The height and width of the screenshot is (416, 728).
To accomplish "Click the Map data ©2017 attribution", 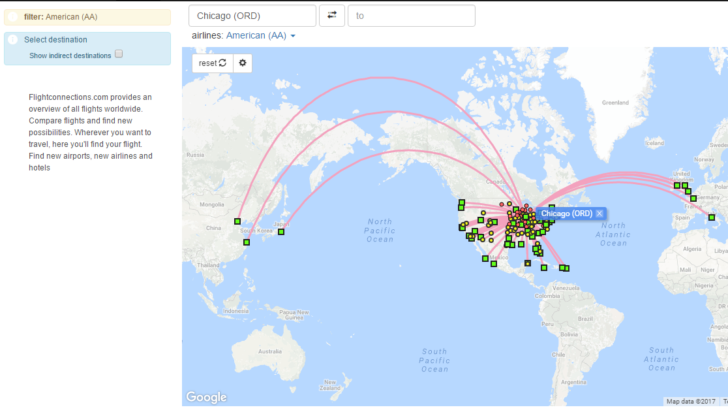I will coord(691,401).
